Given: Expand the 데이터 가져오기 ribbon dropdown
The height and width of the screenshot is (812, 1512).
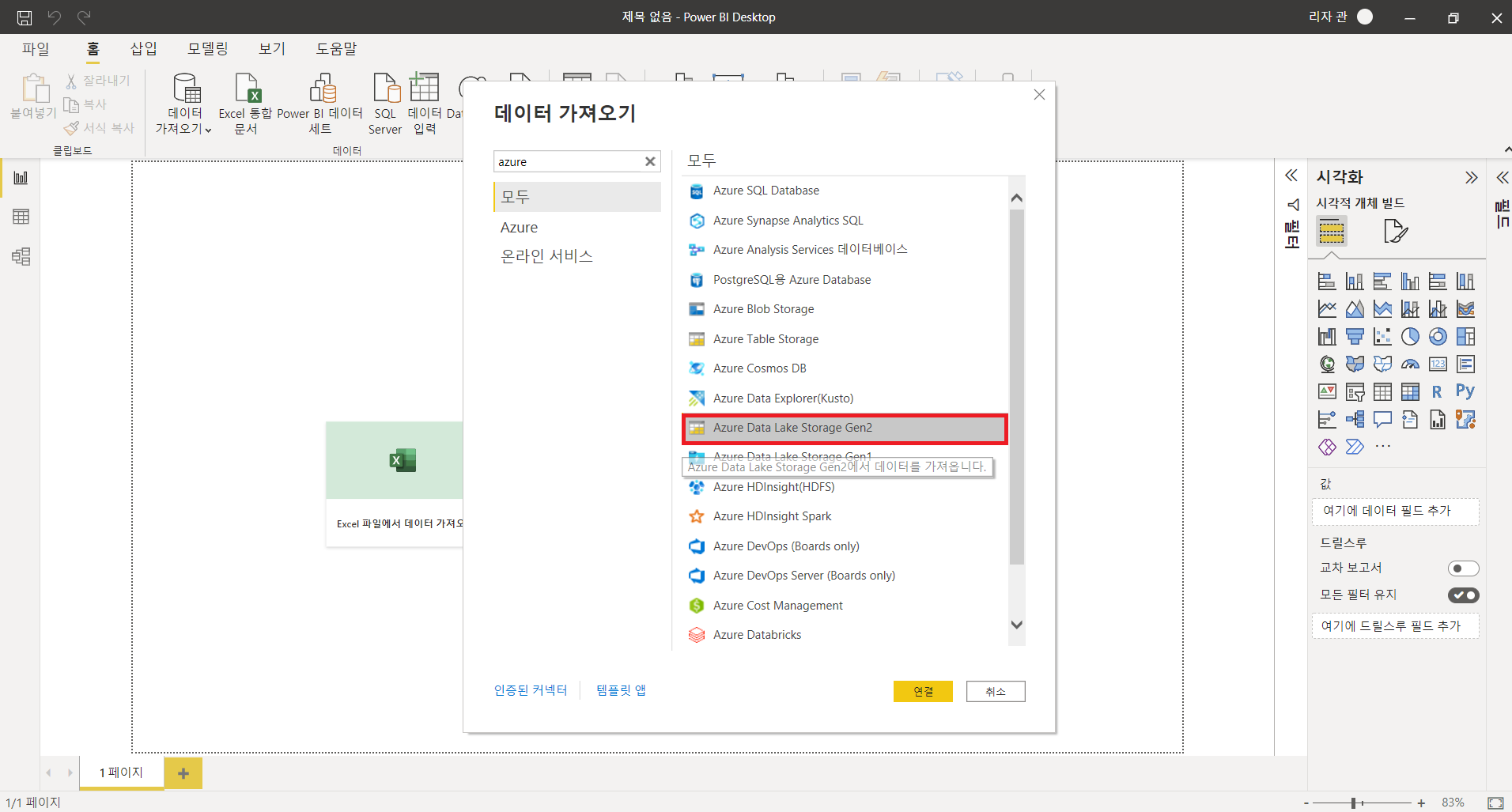Looking at the screenshot, I should (x=184, y=128).
